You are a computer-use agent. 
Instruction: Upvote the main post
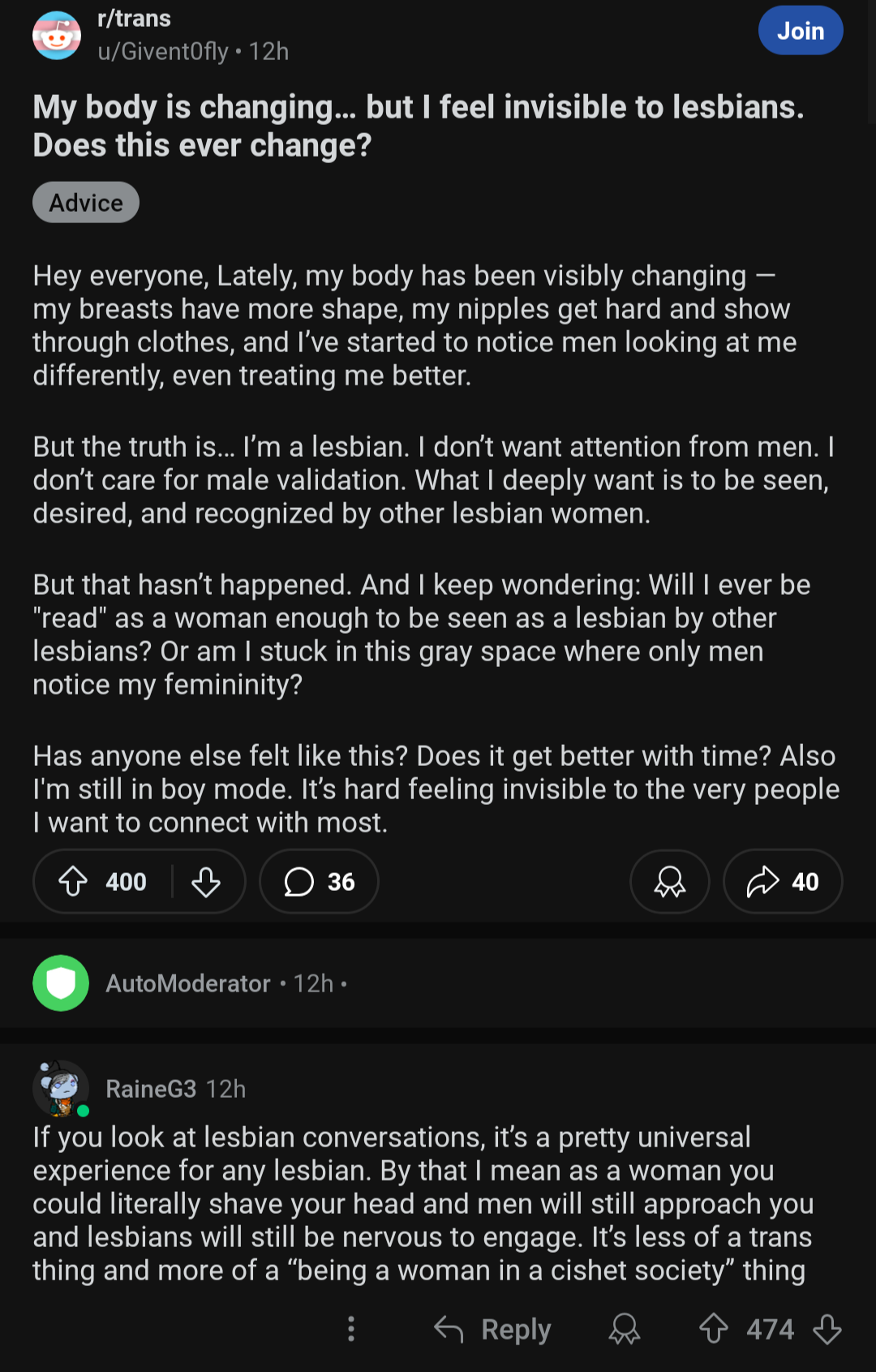74,881
